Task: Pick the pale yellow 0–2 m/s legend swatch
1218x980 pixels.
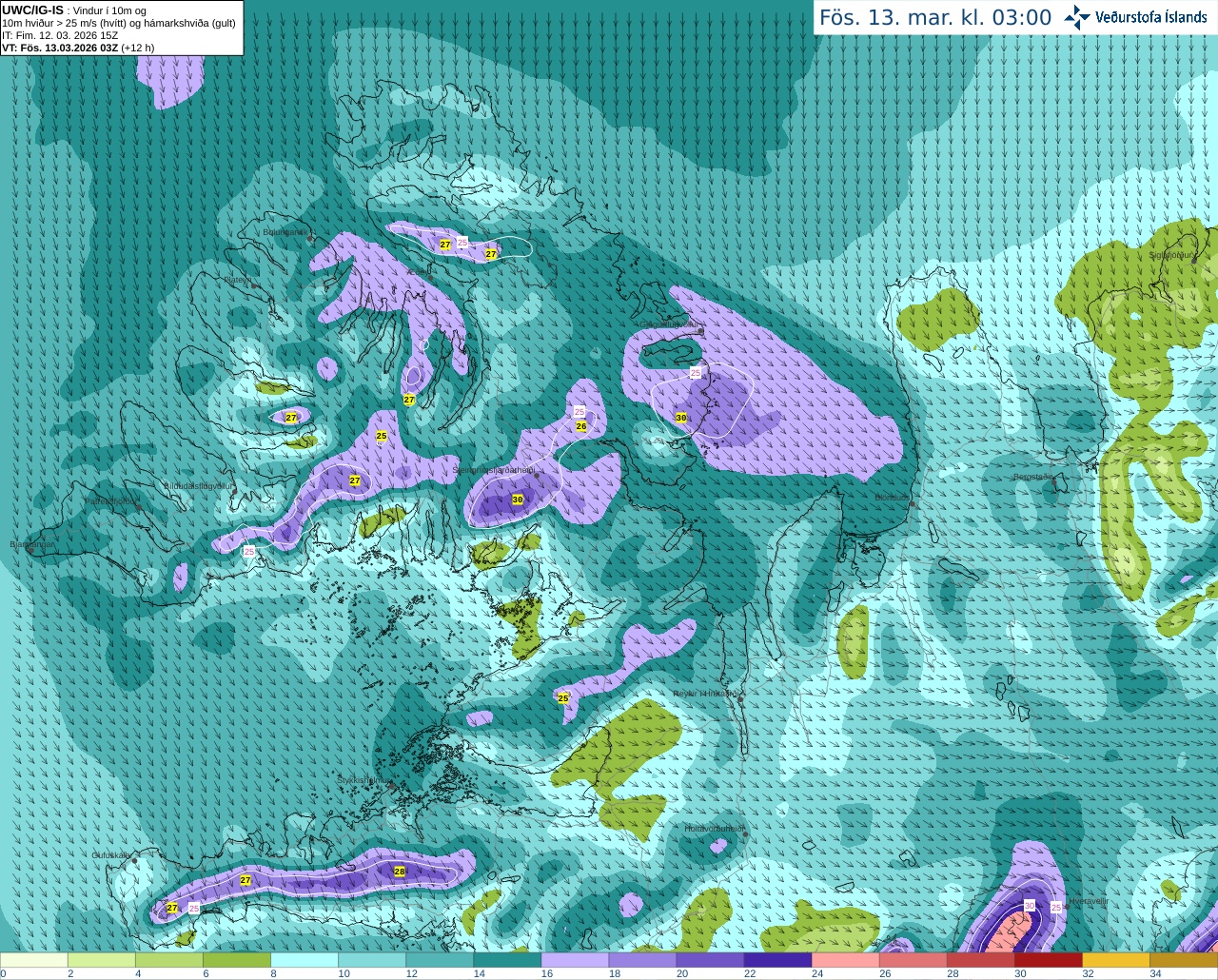Action: [34, 960]
